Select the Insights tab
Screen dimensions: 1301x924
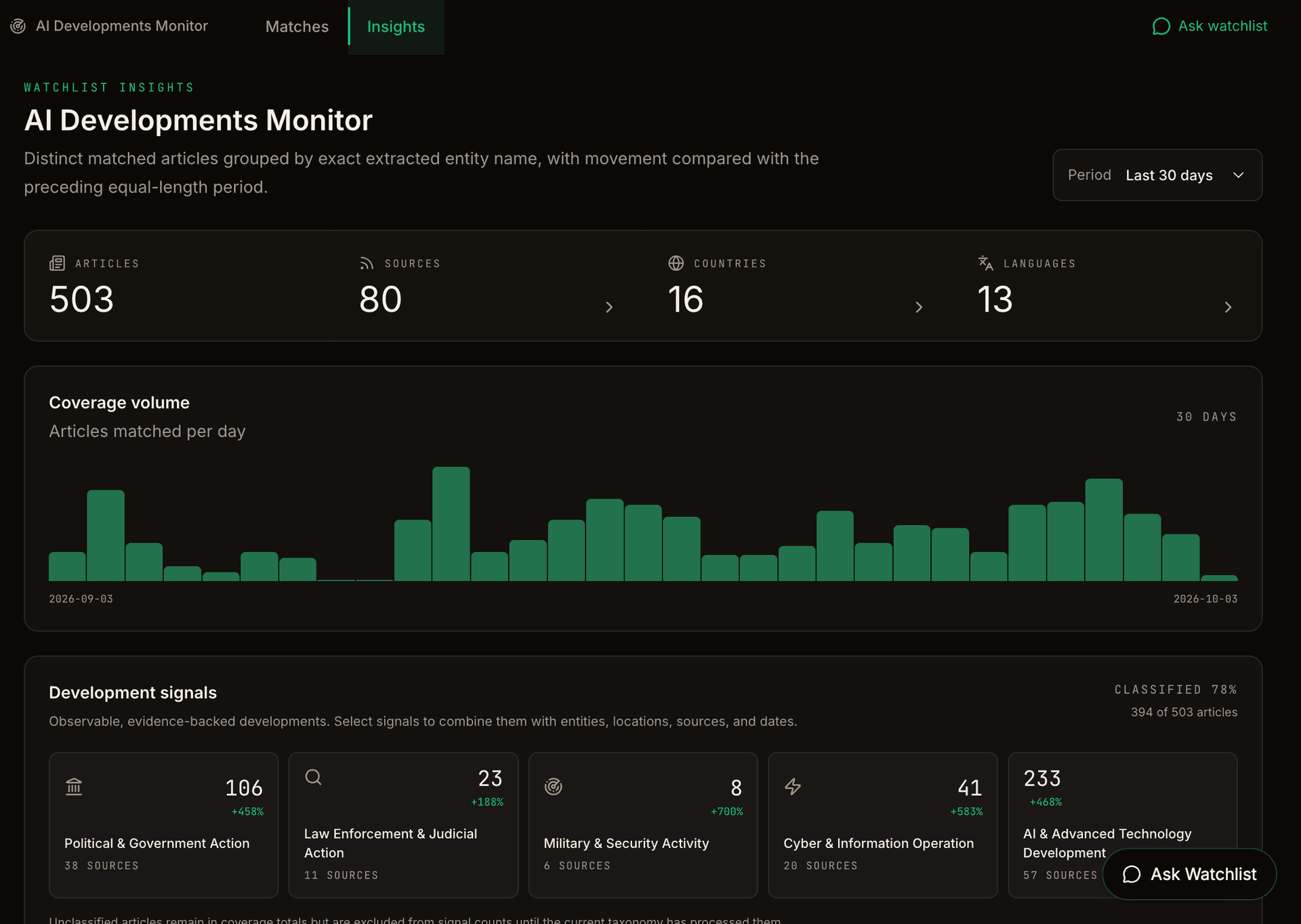[396, 26]
